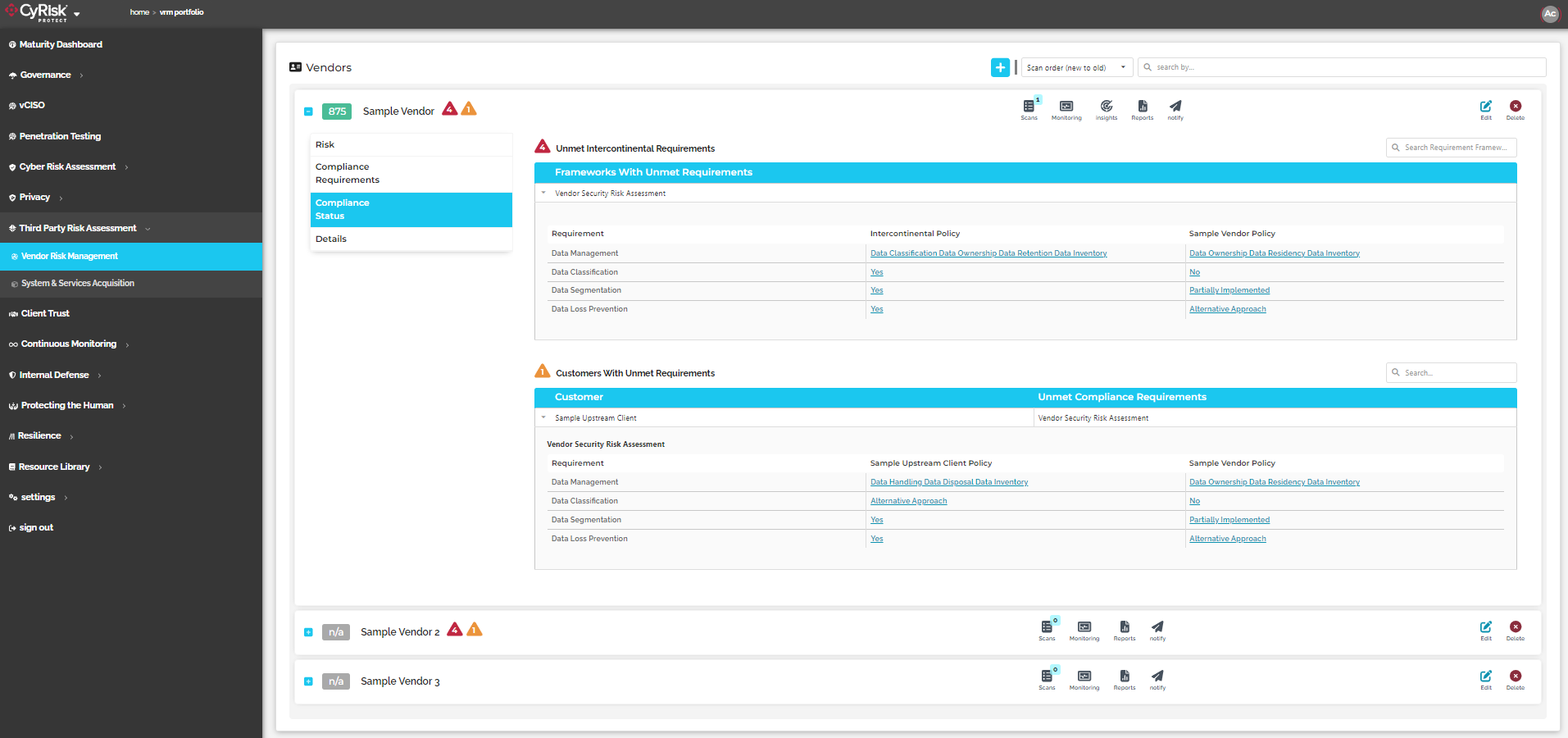This screenshot has width=1568, height=738.
Task: Check the checkbox next to Sample Vendor
Action: coord(309,111)
